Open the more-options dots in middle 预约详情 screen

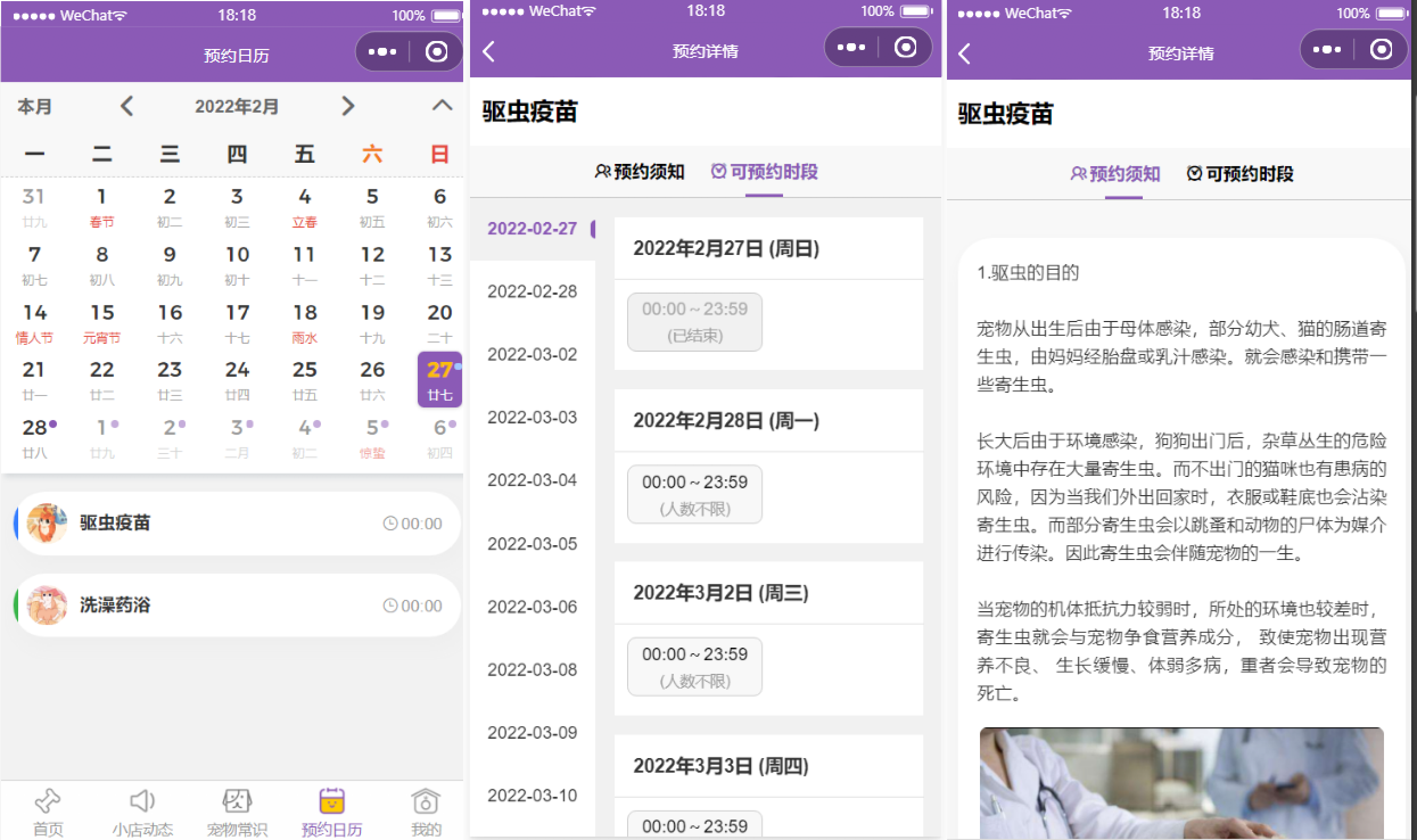851,47
